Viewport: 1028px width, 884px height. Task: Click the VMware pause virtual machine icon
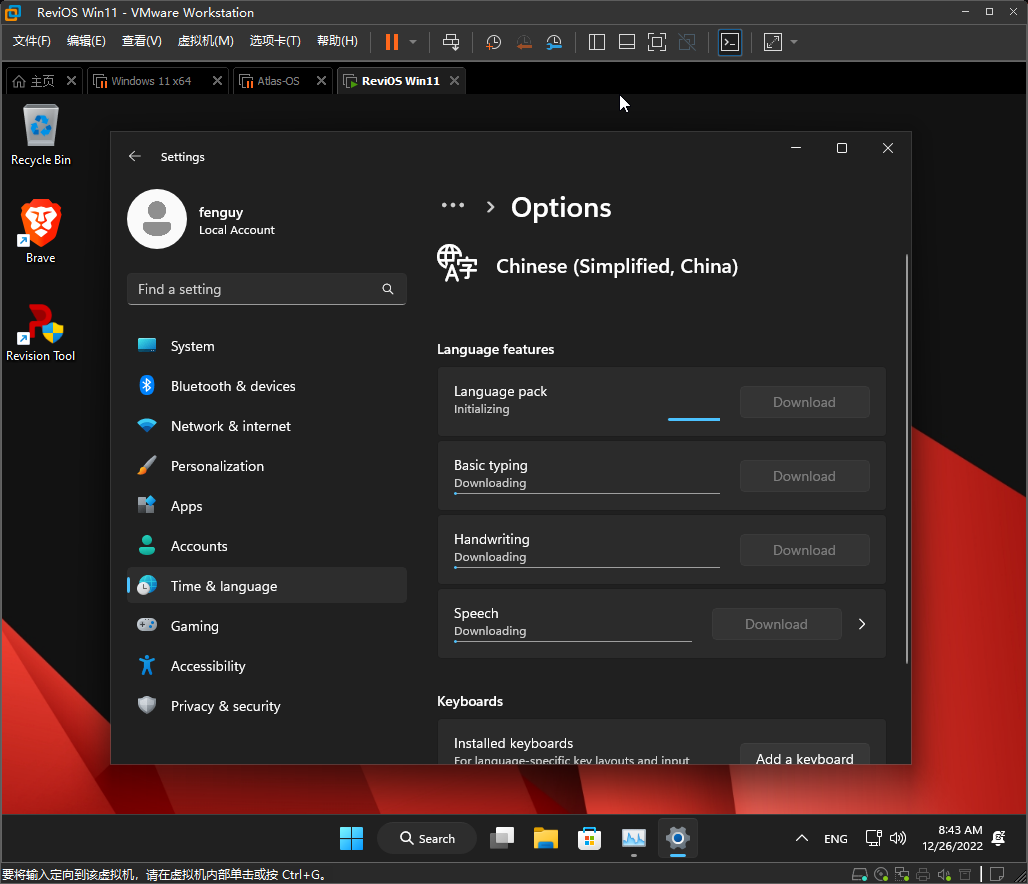point(391,42)
